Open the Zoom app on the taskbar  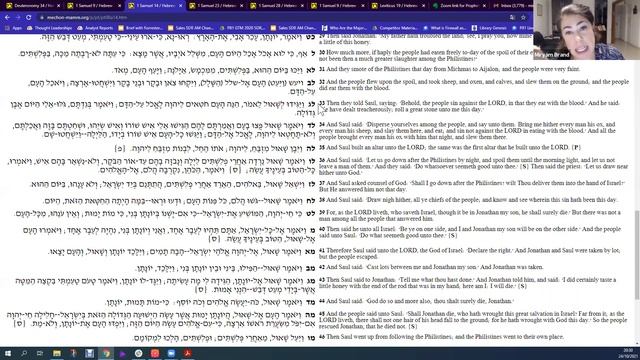point(171,353)
